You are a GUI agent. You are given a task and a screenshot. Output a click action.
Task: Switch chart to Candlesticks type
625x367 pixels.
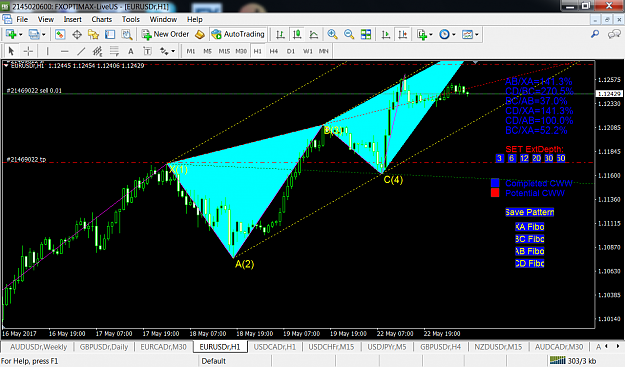point(297,35)
